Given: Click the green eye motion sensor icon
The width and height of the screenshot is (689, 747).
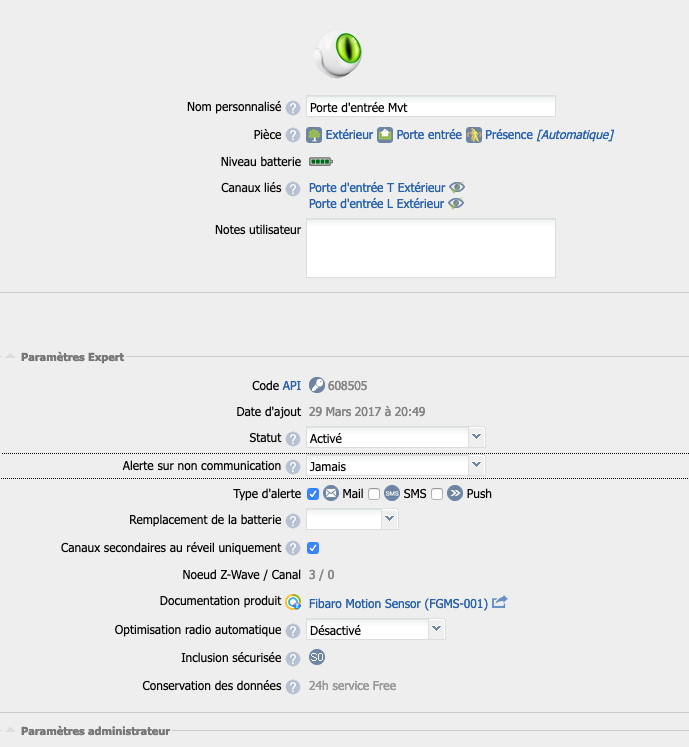Looking at the screenshot, I should click(x=339, y=52).
